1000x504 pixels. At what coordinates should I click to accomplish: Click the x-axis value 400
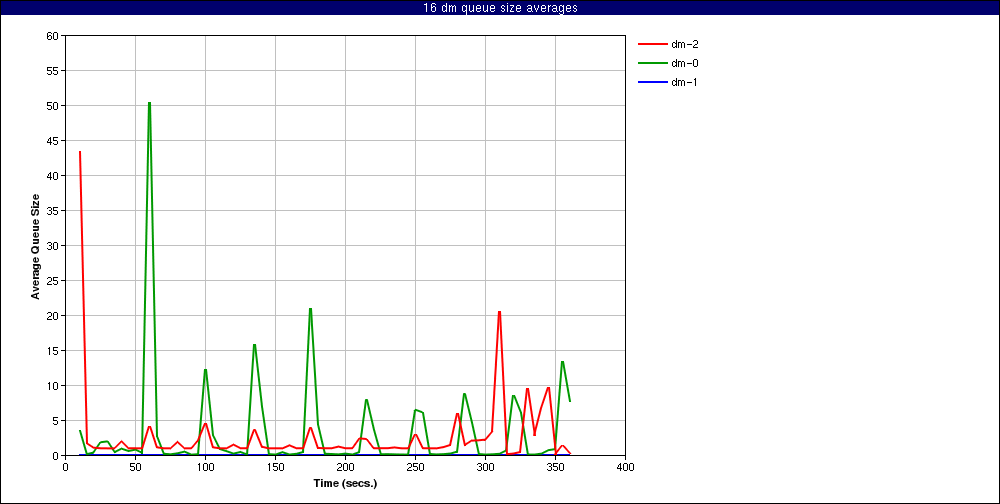pos(625,467)
